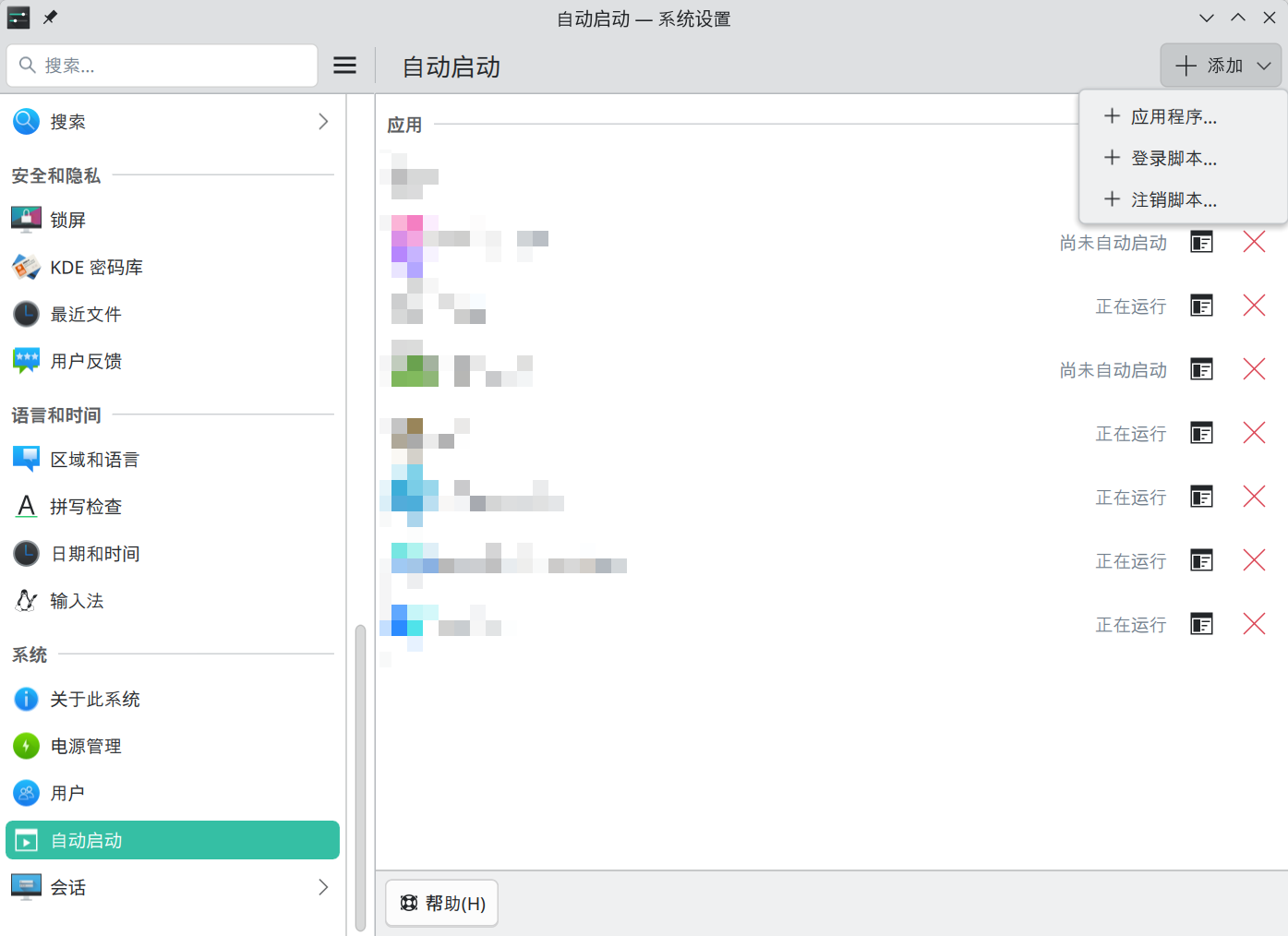Delete the last autostart entry in list
Image resolution: width=1288 pixels, height=936 pixels.
pyautogui.click(x=1254, y=625)
